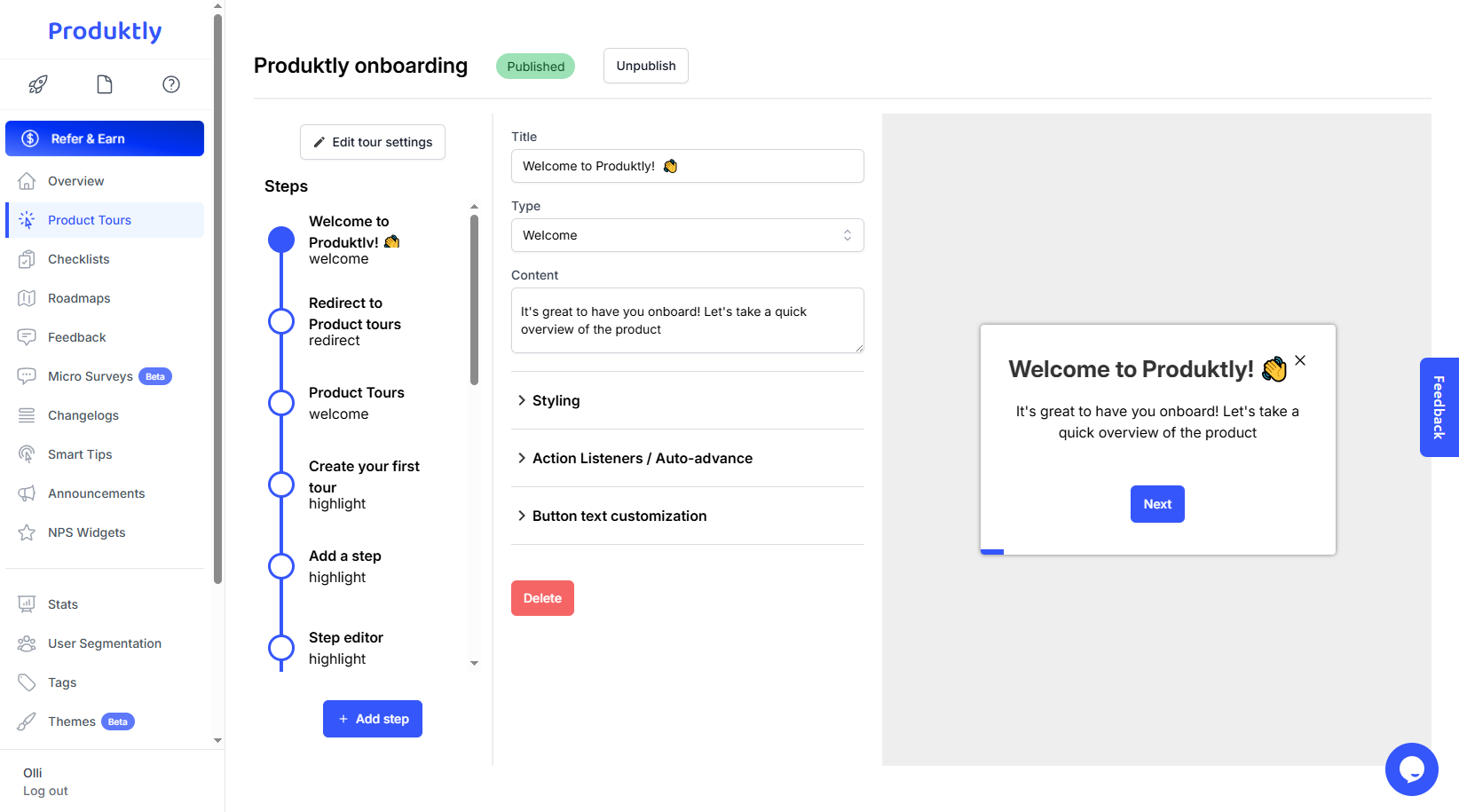
Task: Close the Welcome to Produktly preview popup
Action: (x=1300, y=360)
